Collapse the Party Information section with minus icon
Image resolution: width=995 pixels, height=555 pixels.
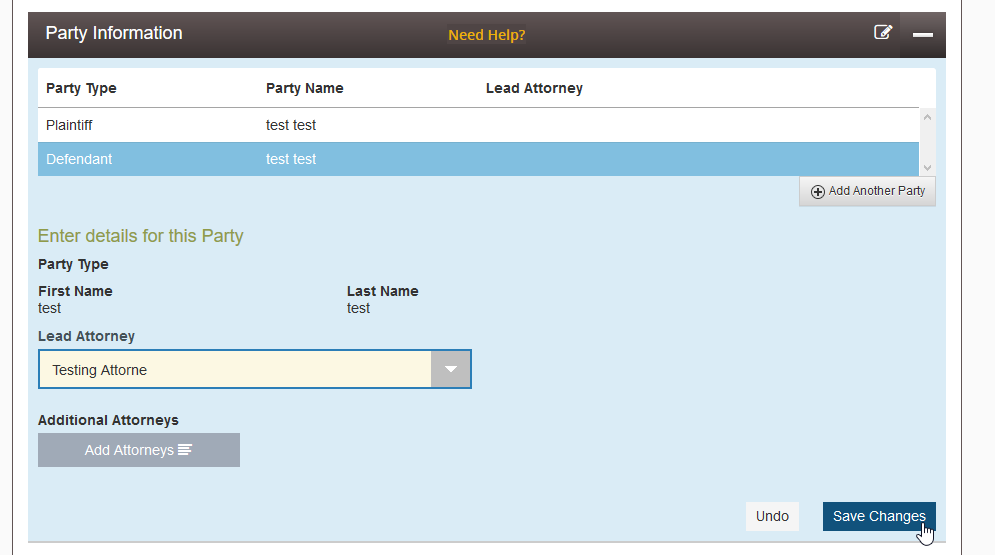pos(923,35)
